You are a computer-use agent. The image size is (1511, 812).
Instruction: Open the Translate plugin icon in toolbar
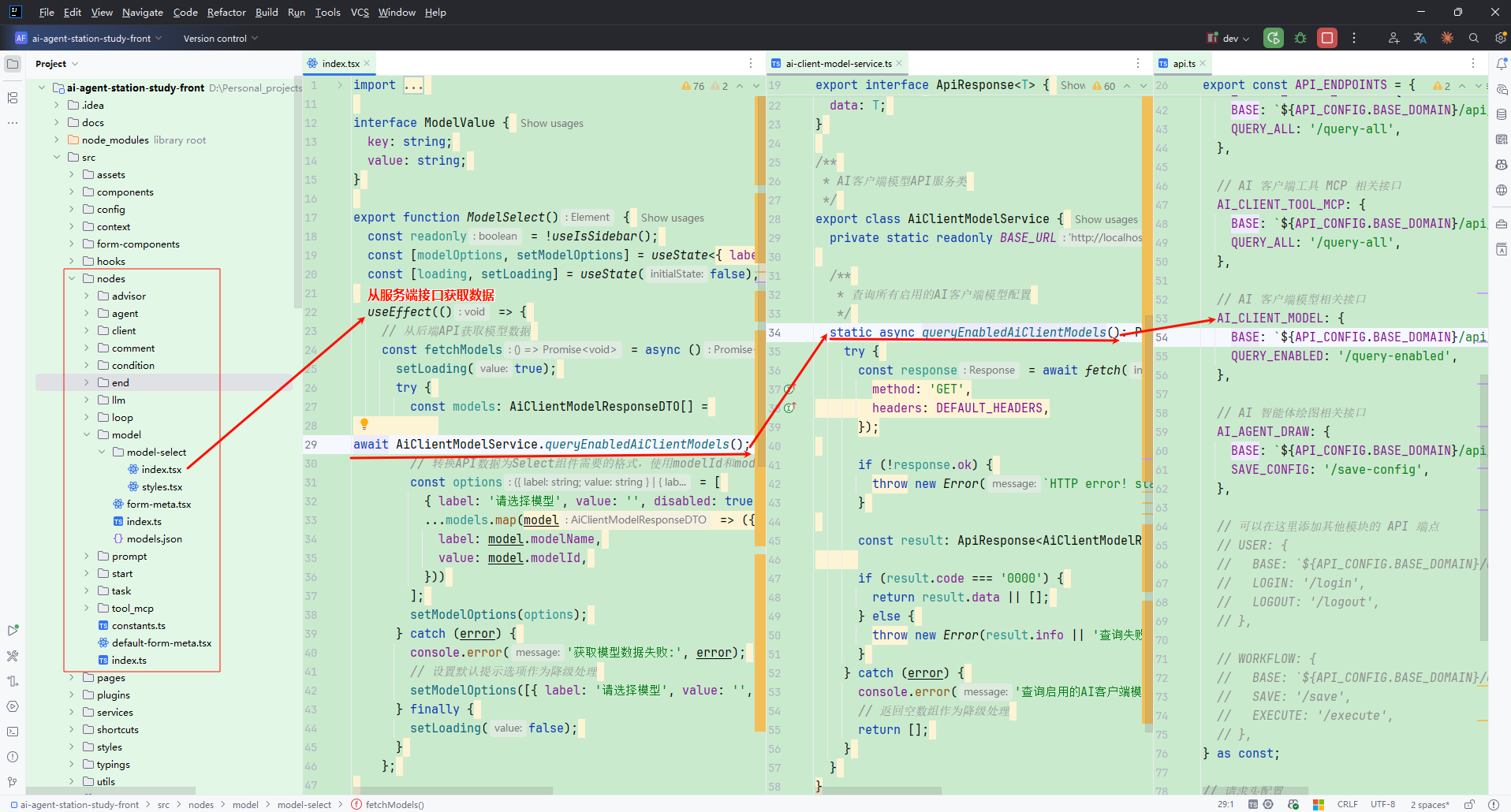click(x=1420, y=38)
